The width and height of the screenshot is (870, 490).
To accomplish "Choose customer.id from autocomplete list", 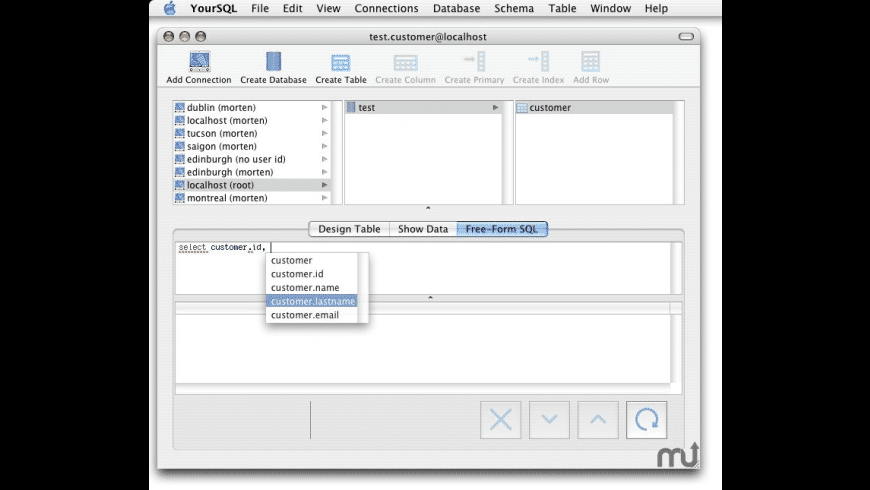I will click(312, 274).
